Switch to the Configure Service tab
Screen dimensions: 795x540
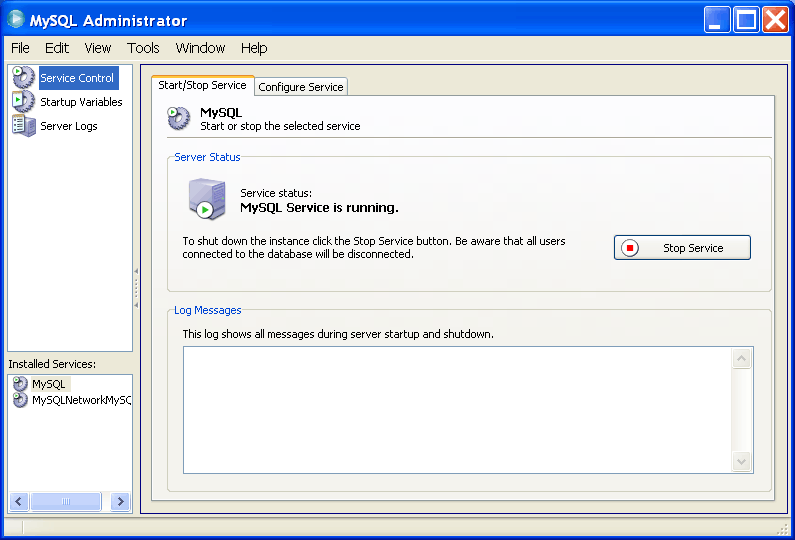pyautogui.click(x=301, y=87)
